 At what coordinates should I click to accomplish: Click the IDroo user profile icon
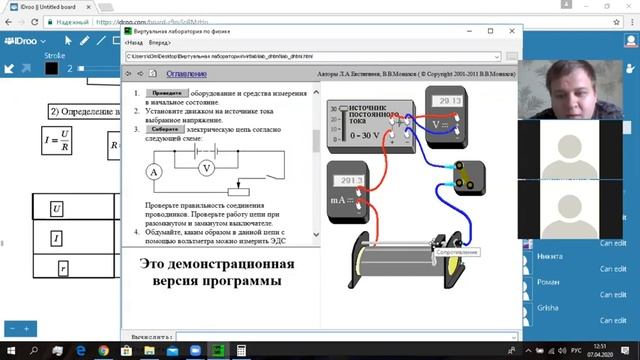[631, 41]
